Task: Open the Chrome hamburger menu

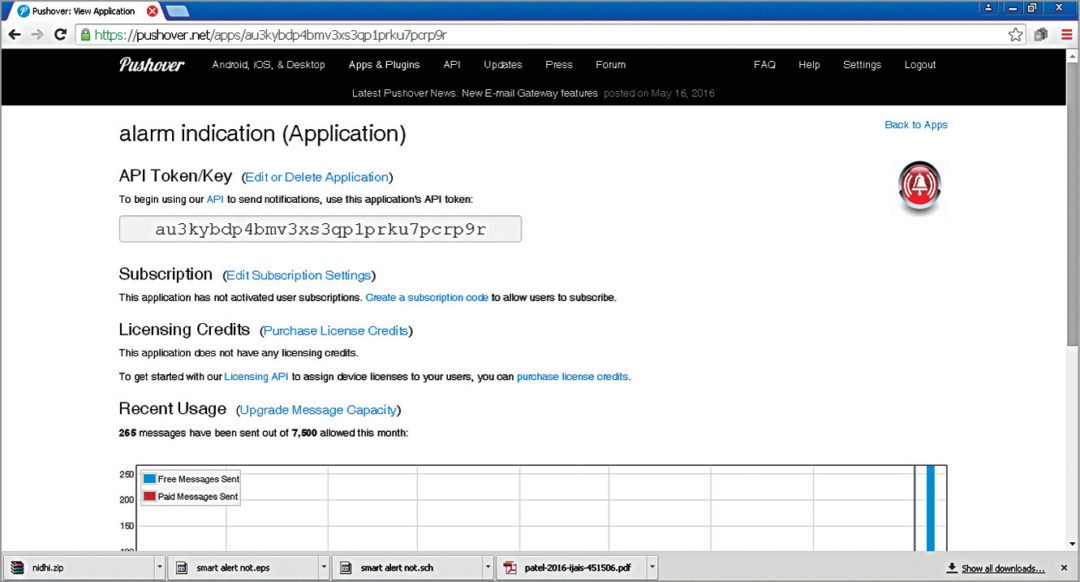Action: (x=1066, y=34)
